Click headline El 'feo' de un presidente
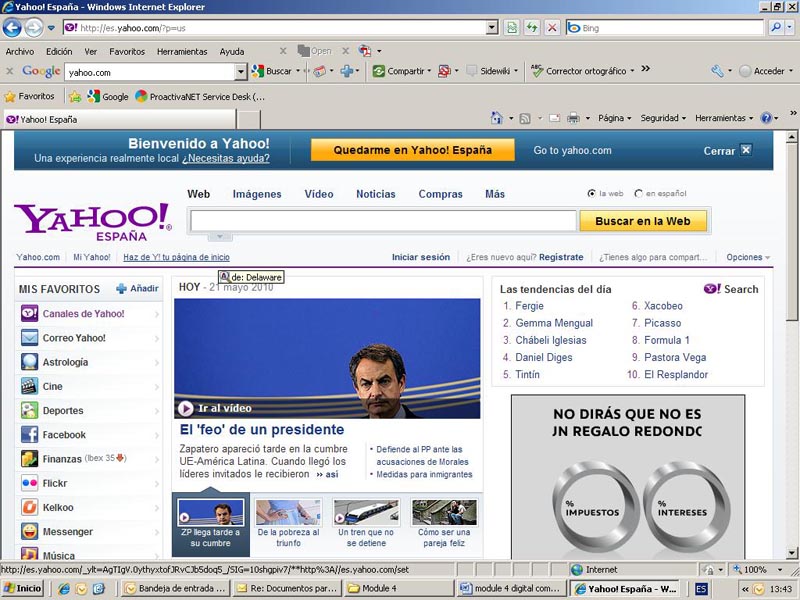The height and width of the screenshot is (600, 800). point(262,430)
